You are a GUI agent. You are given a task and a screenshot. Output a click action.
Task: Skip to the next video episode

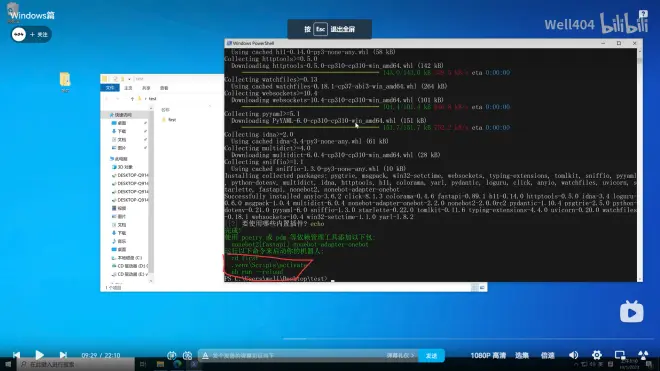click(63, 355)
